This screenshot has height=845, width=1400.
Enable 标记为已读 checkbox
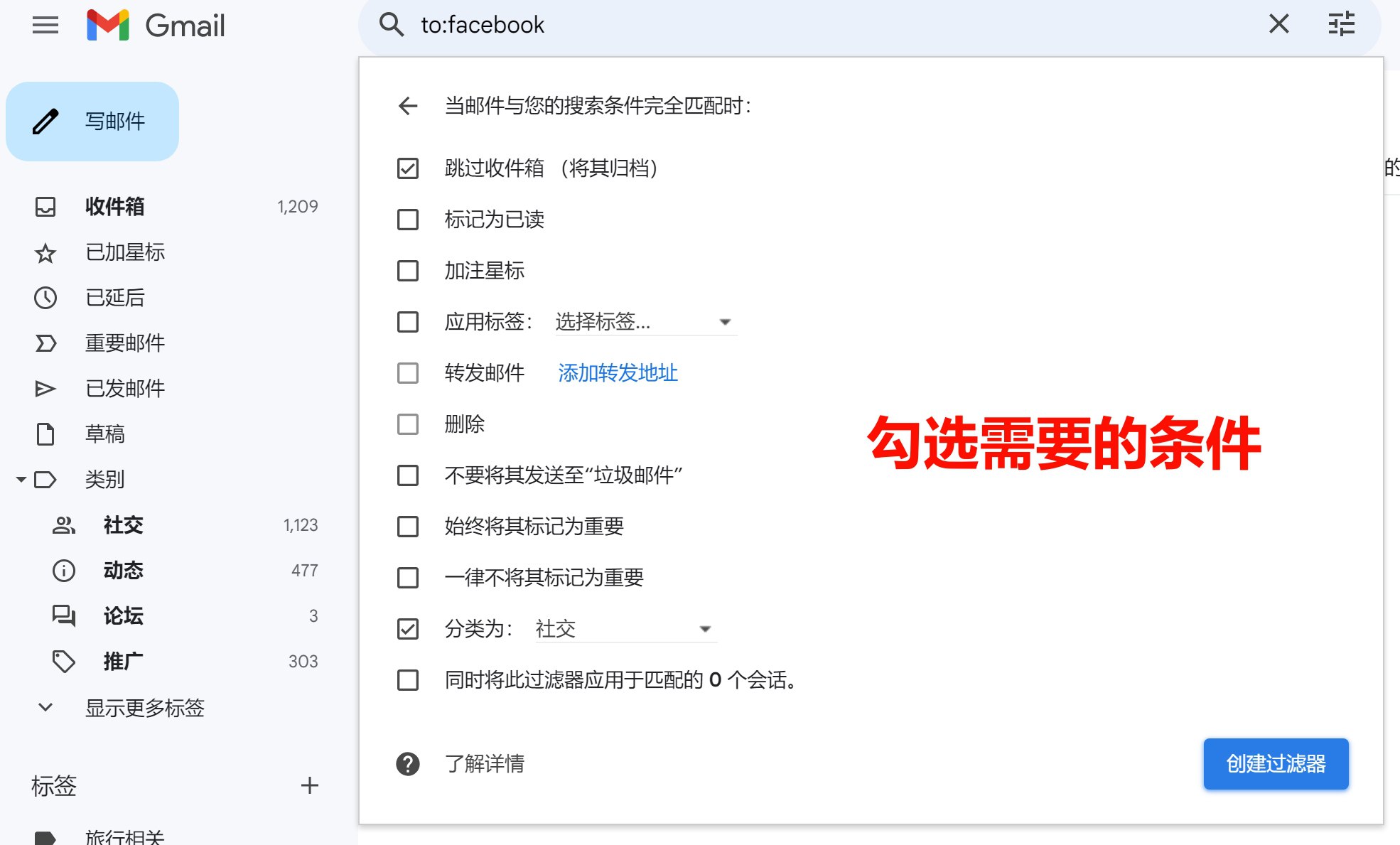click(x=408, y=220)
